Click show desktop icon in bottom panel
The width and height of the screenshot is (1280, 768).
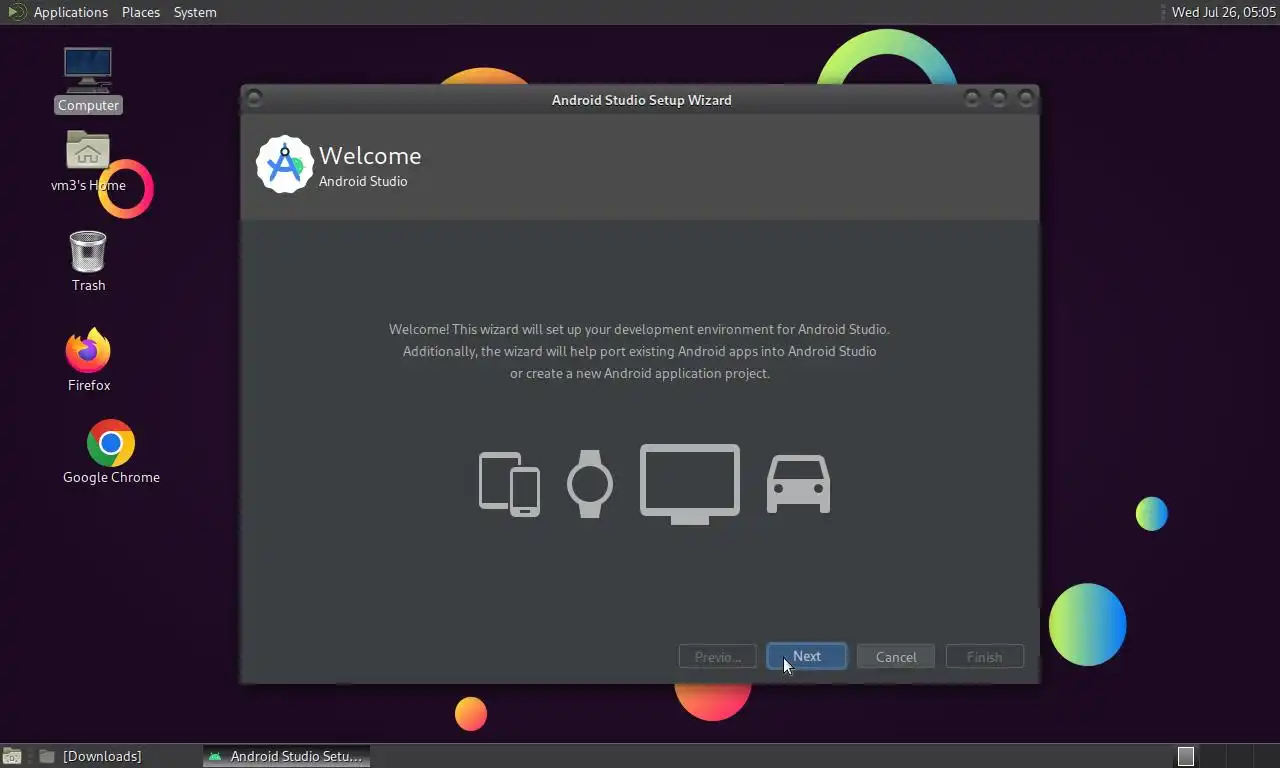click(x=11, y=756)
